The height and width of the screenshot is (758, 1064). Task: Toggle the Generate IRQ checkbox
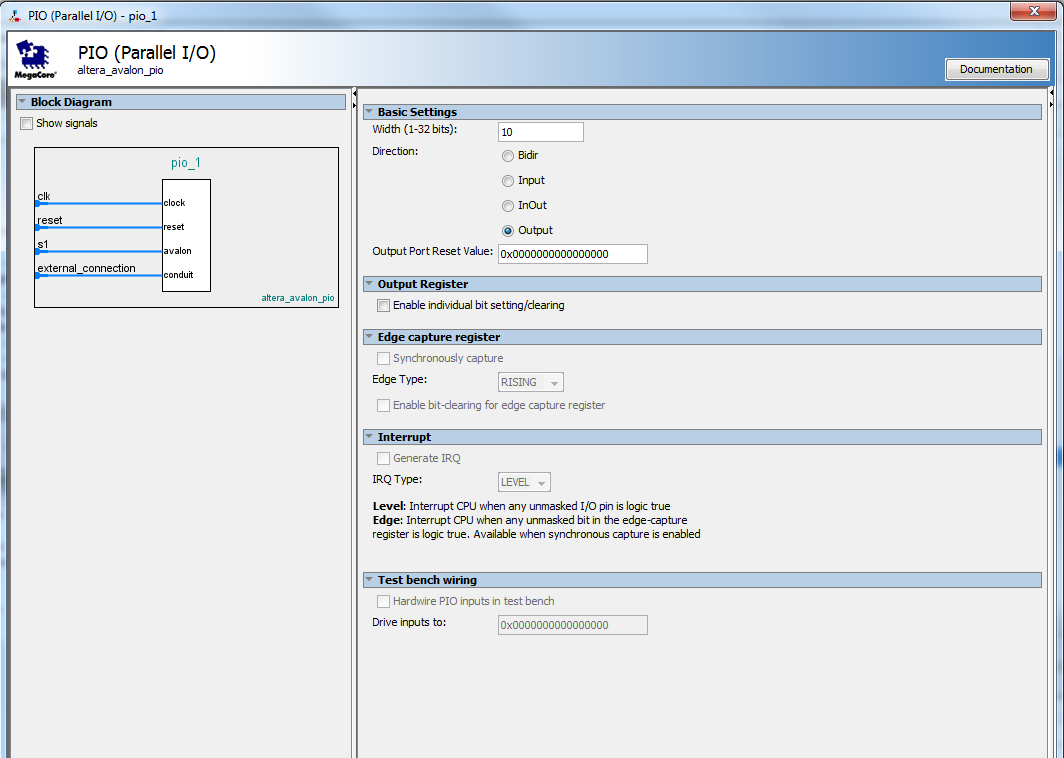tap(383, 458)
